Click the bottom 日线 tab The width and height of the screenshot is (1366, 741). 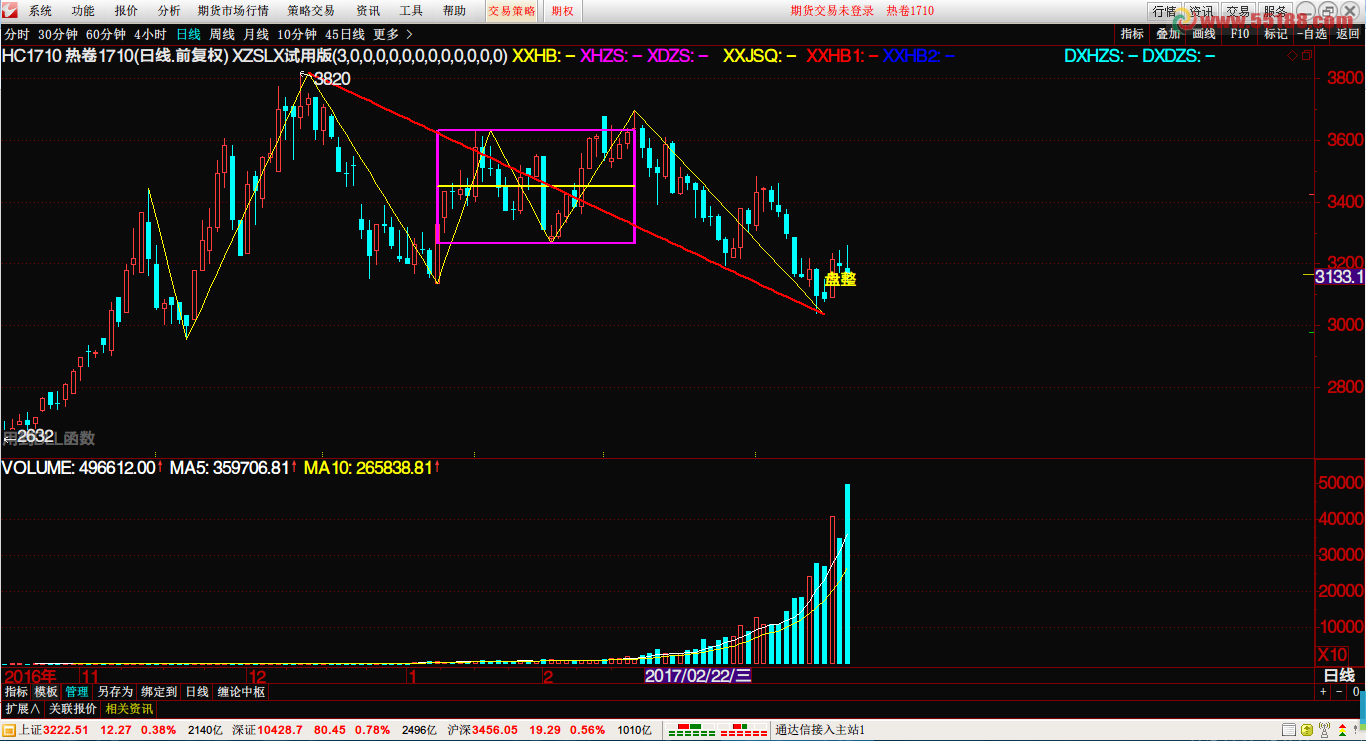(197, 691)
